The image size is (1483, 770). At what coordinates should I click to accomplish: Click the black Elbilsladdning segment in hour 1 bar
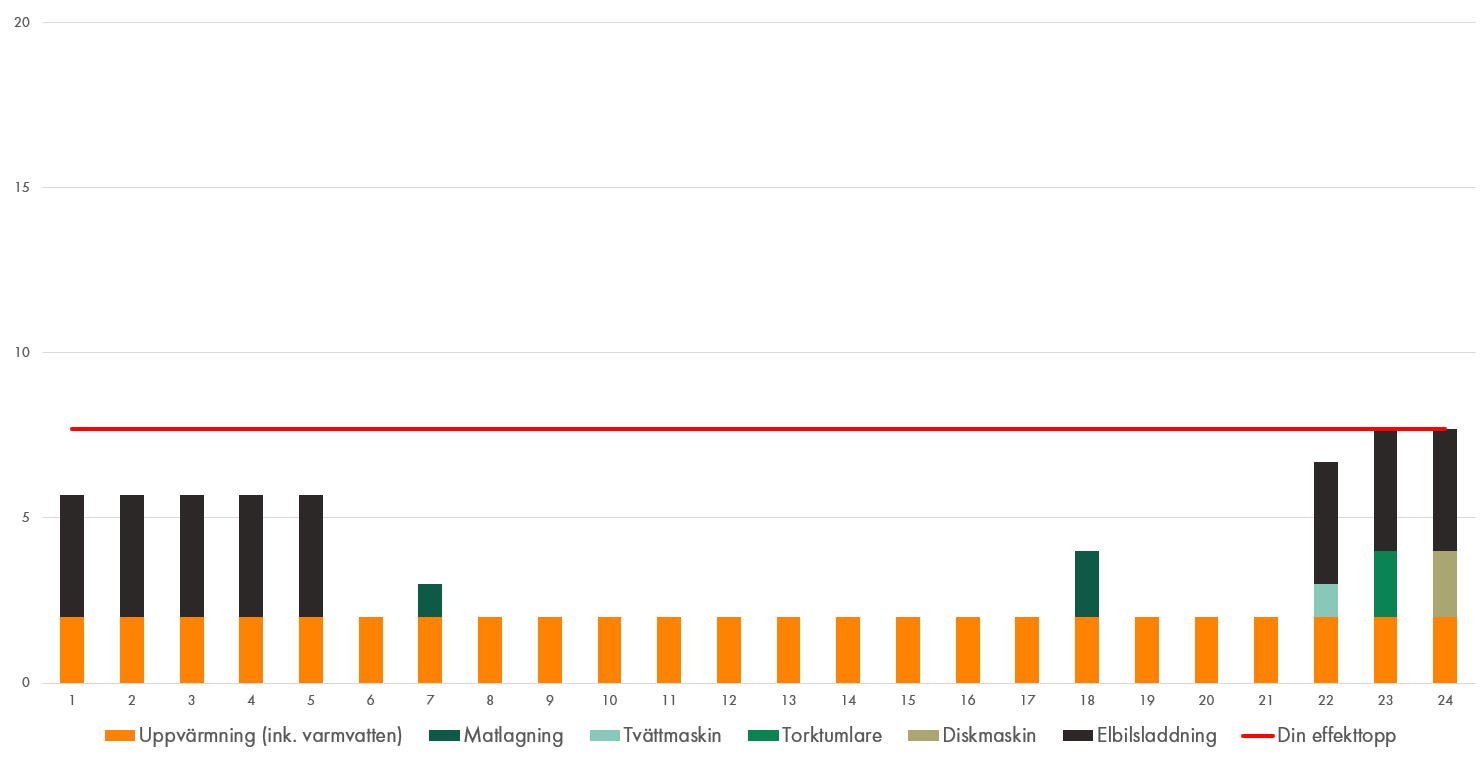(x=72, y=556)
